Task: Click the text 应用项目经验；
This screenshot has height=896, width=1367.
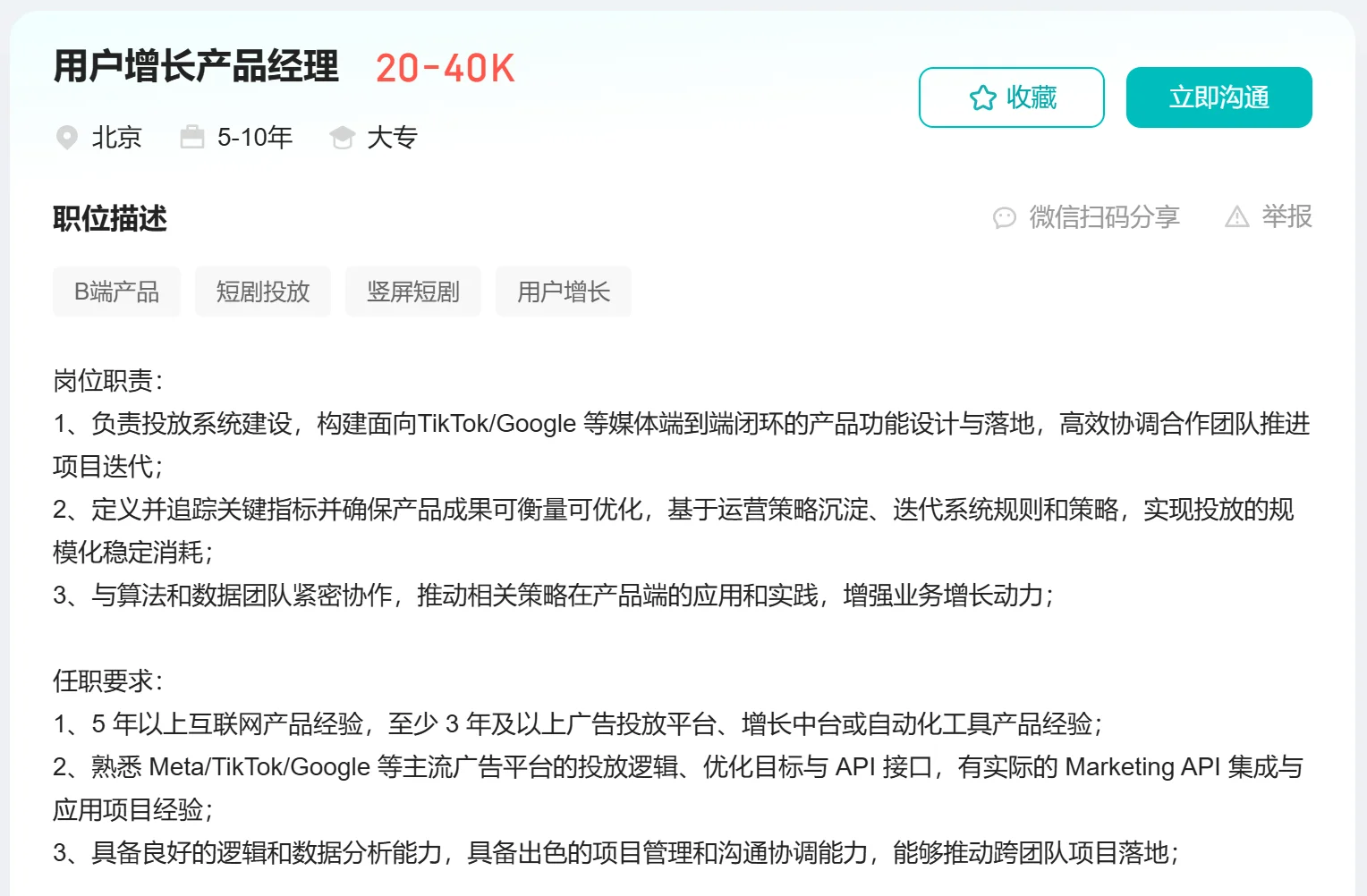Action: point(133,810)
